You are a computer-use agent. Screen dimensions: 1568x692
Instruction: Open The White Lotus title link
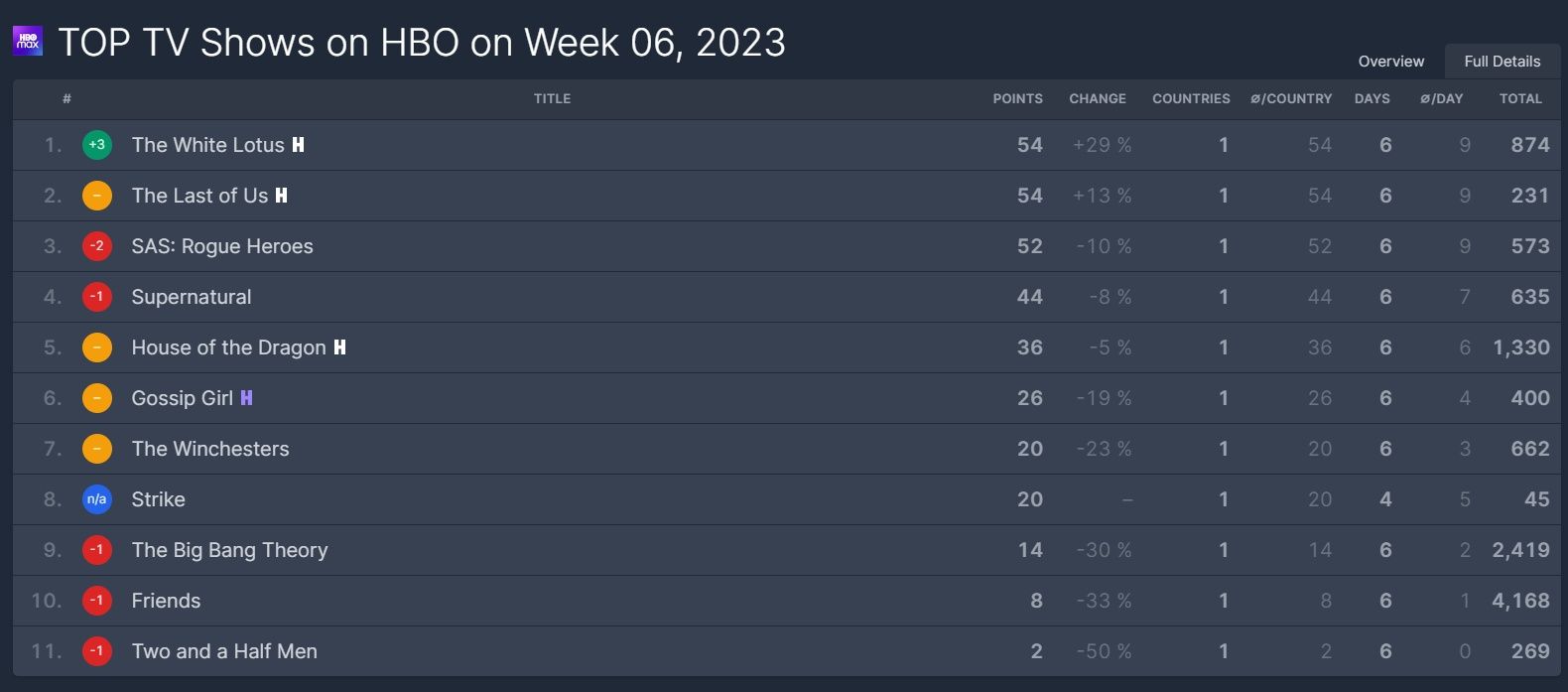[x=207, y=145]
